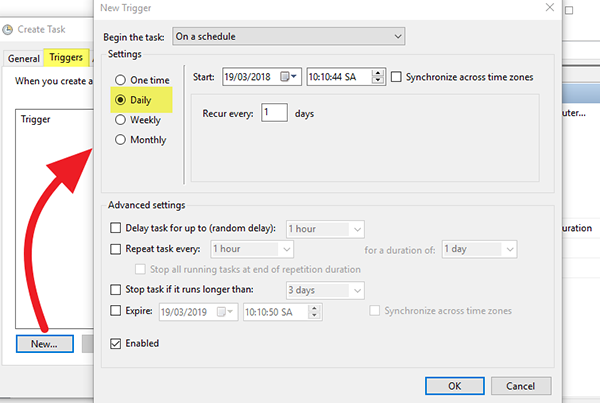600x403 pixels.
Task: Click the Create Task window icon
Action: point(8,31)
